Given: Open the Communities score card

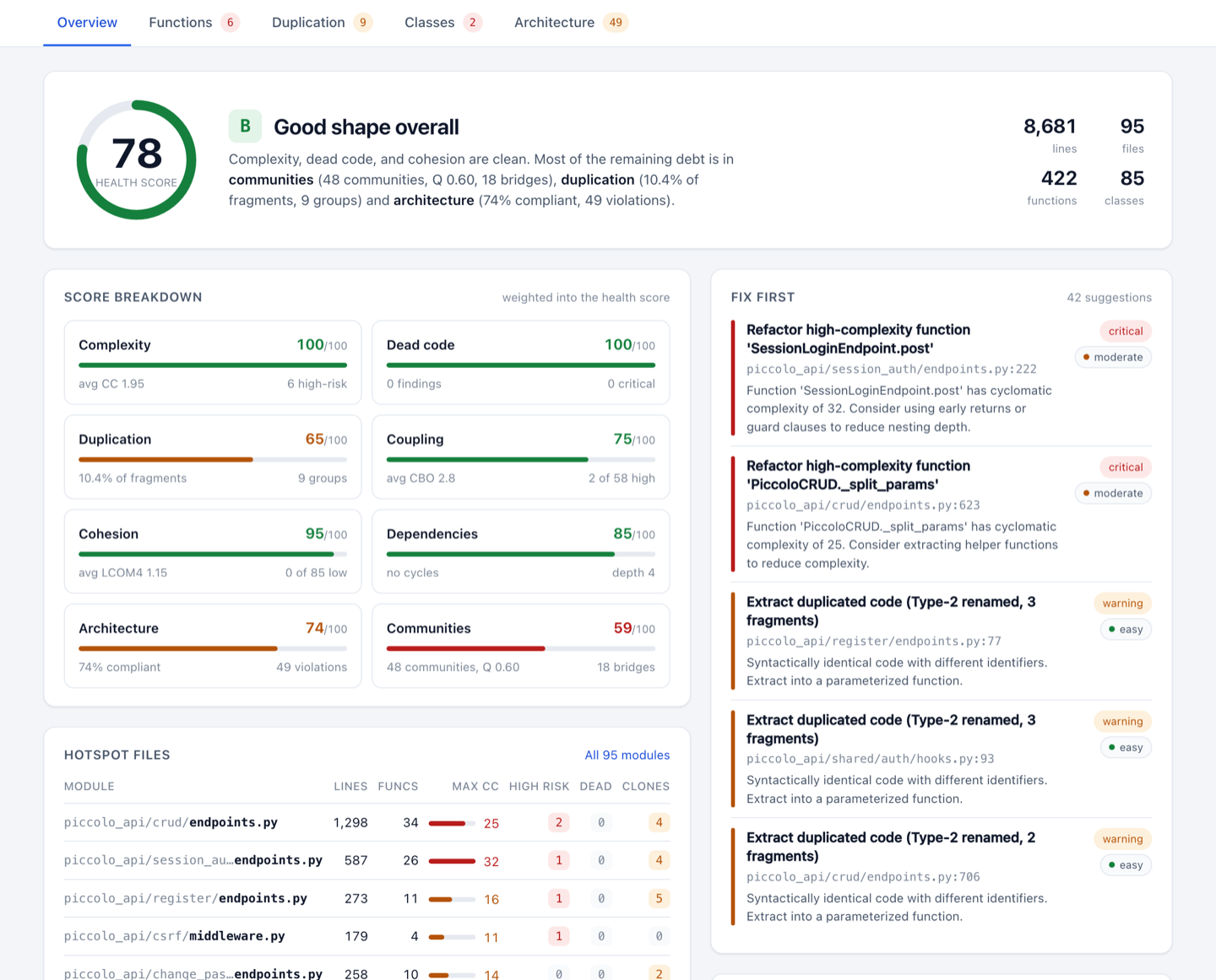Looking at the screenshot, I should coord(521,647).
